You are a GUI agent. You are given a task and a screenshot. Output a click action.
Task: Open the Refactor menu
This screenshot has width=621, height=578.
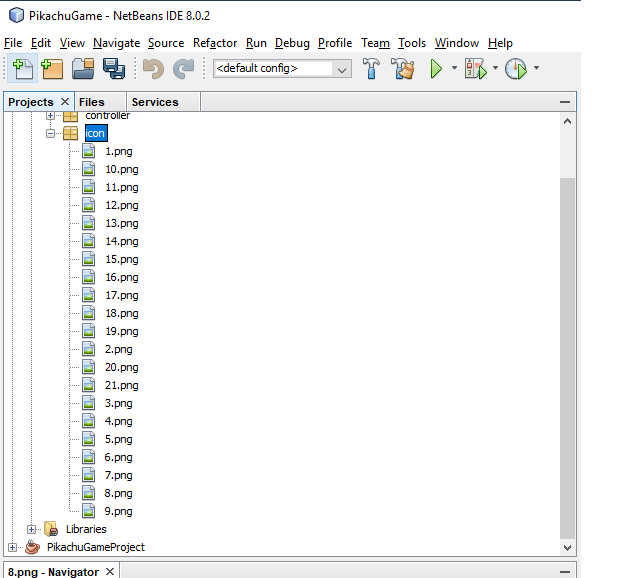coord(215,43)
